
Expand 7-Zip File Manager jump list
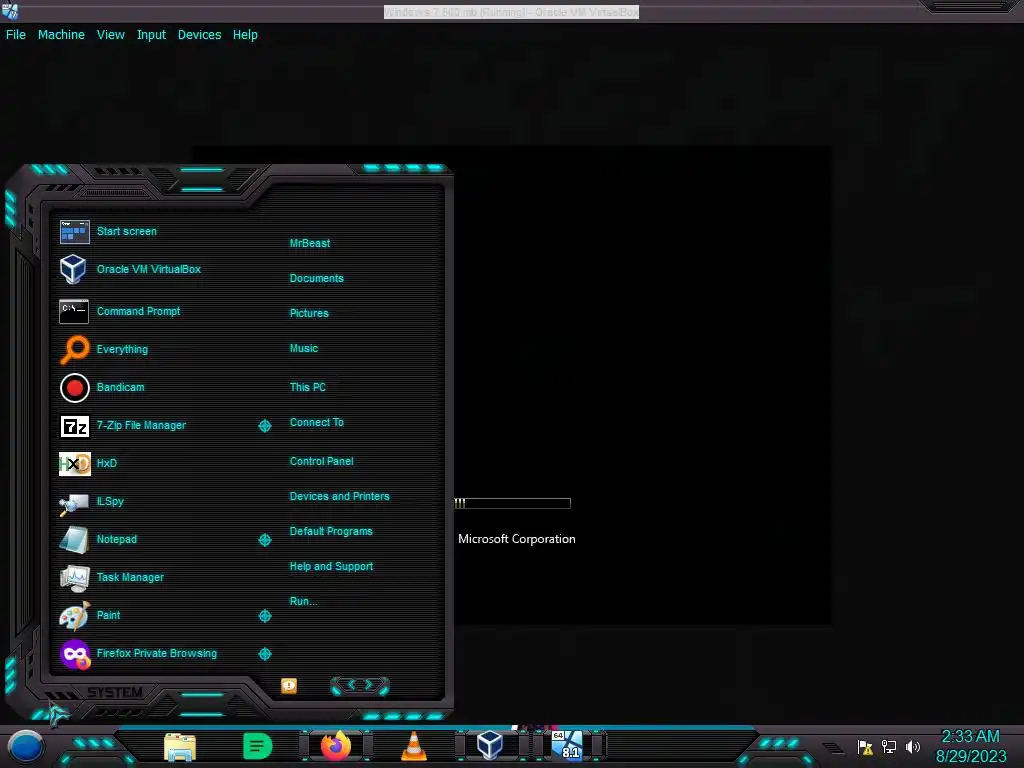(265, 426)
